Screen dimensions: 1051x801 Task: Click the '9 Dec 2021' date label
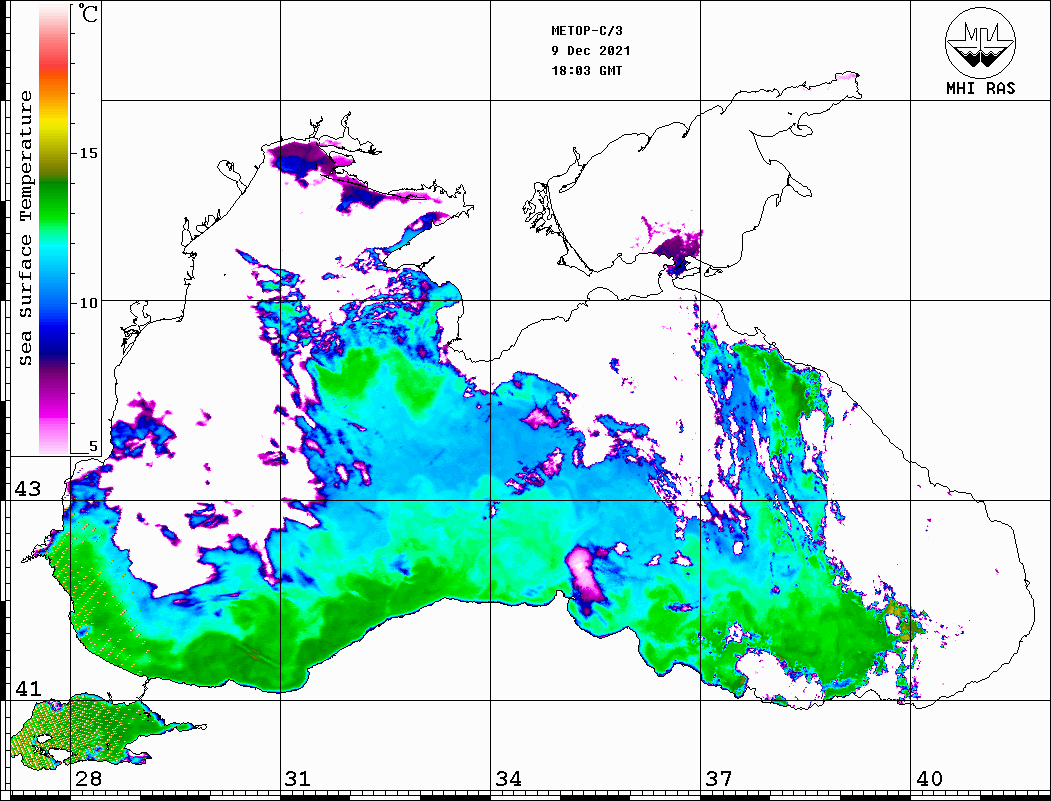591,51
